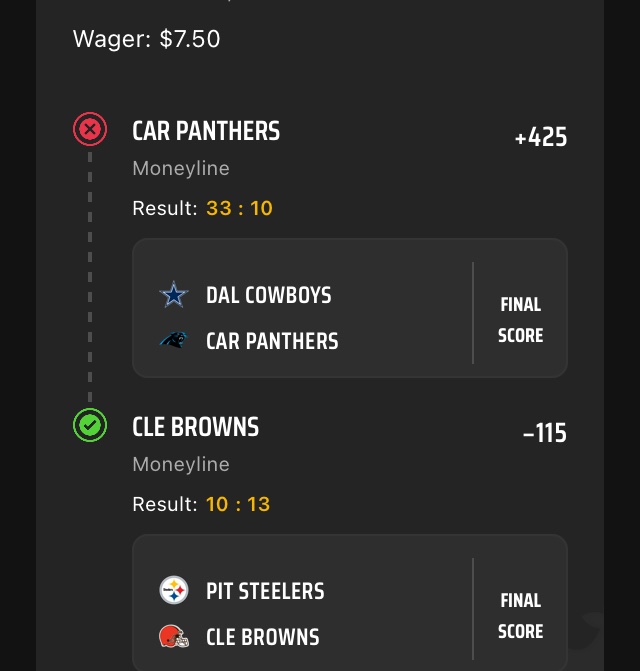The image size is (640, 671).
Task: Tap the -115 odds value
Action: pyautogui.click(x=545, y=434)
